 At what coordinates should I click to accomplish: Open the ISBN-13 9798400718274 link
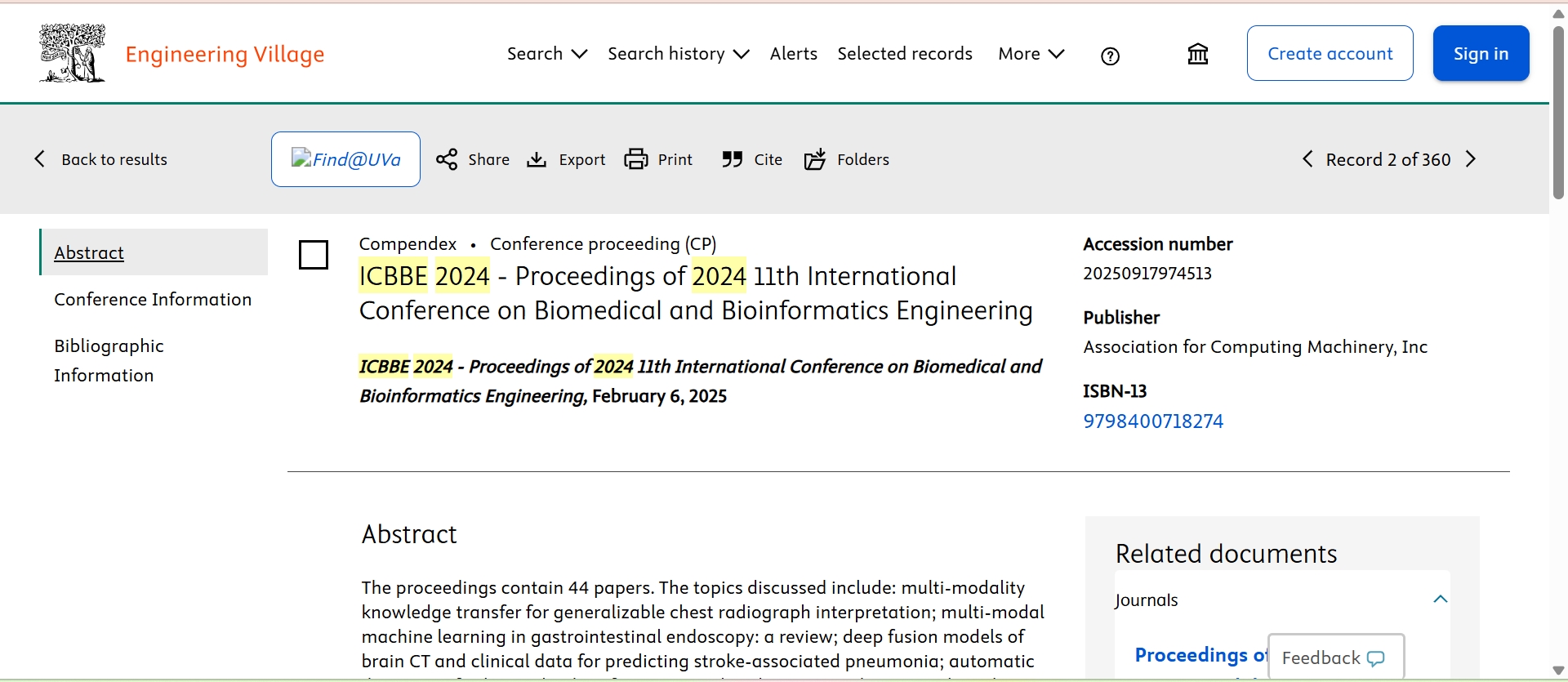[1153, 421]
